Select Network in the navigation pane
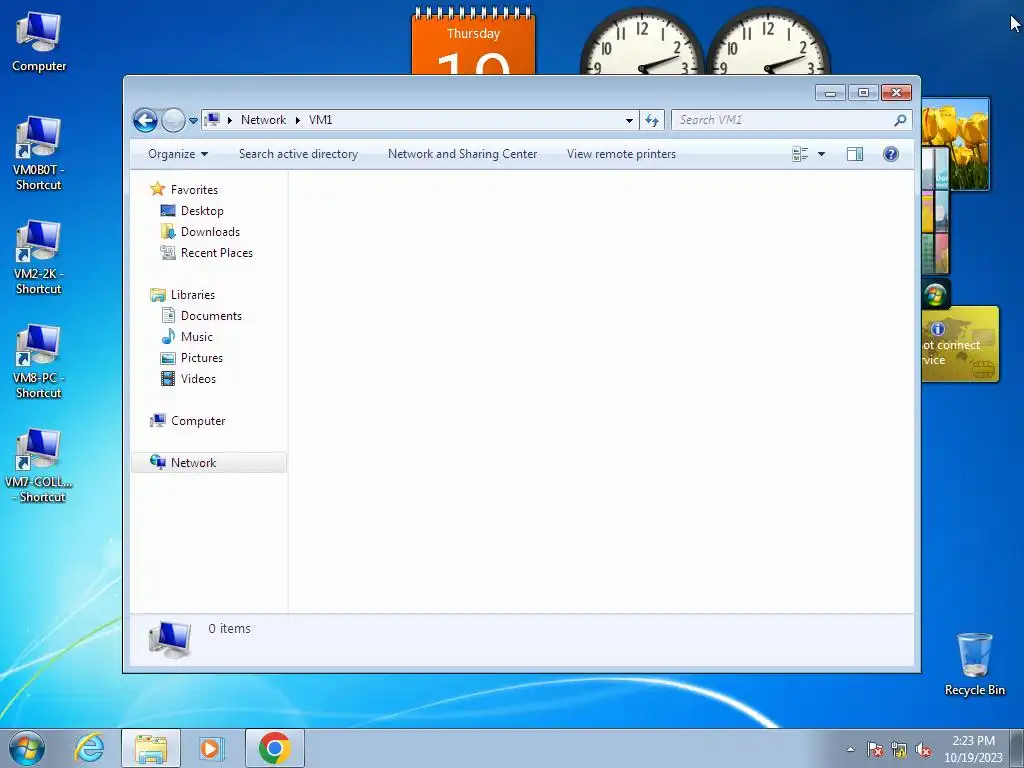Screen dimensions: 1024x768 (x=209, y=462)
